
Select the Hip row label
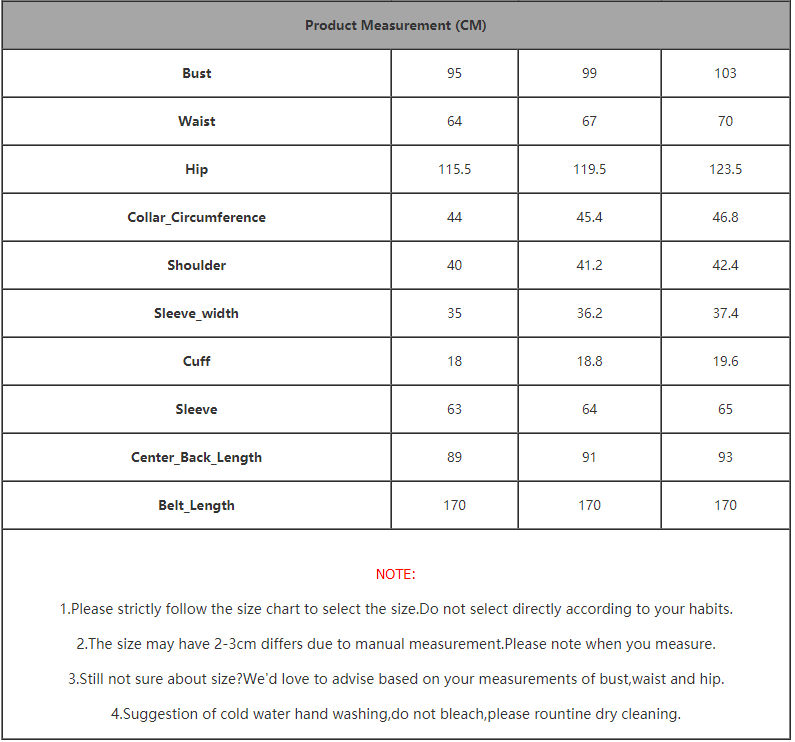pyautogui.click(x=197, y=169)
